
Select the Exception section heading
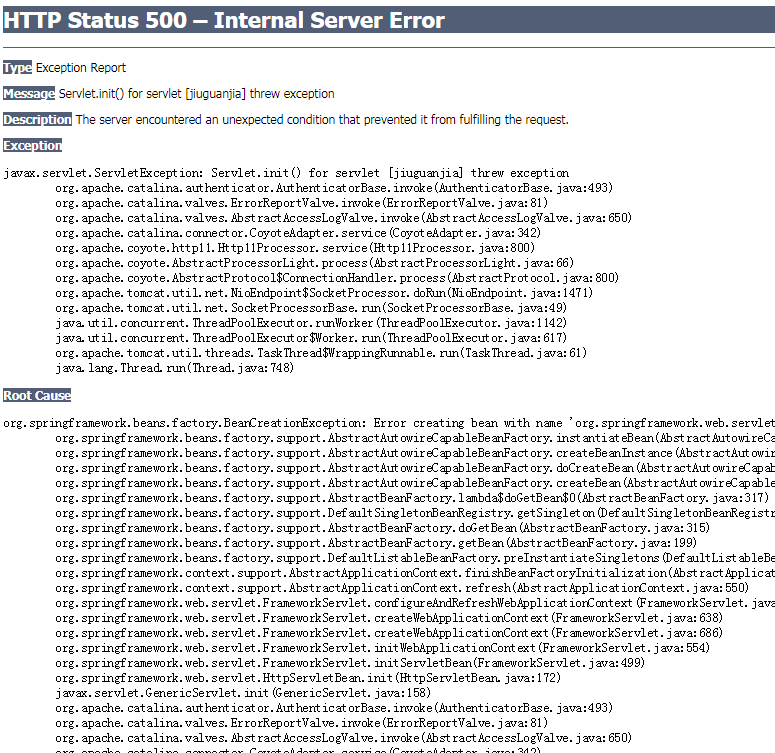pyautogui.click(x=32, y=145)
